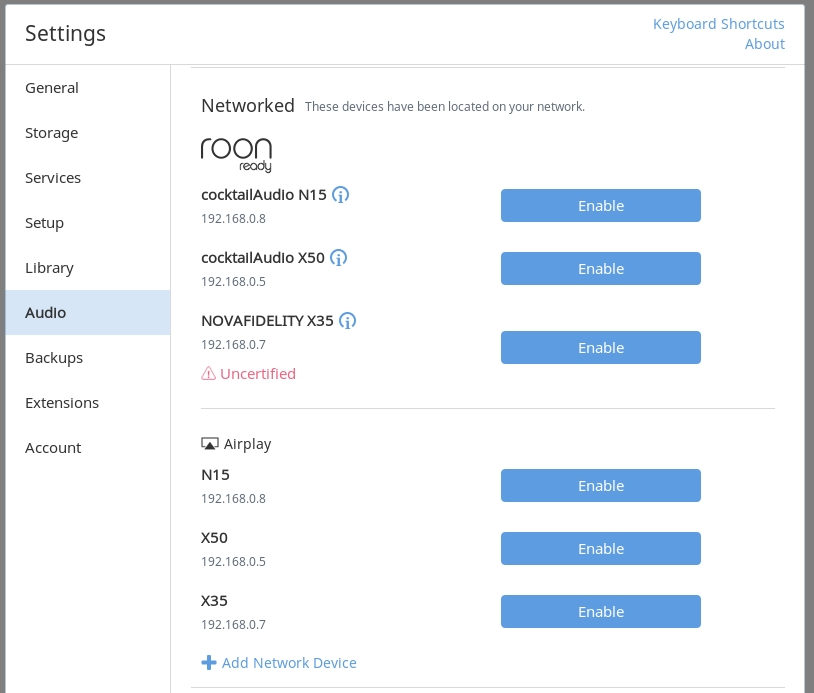Open the About link

[x=765, y=44]
